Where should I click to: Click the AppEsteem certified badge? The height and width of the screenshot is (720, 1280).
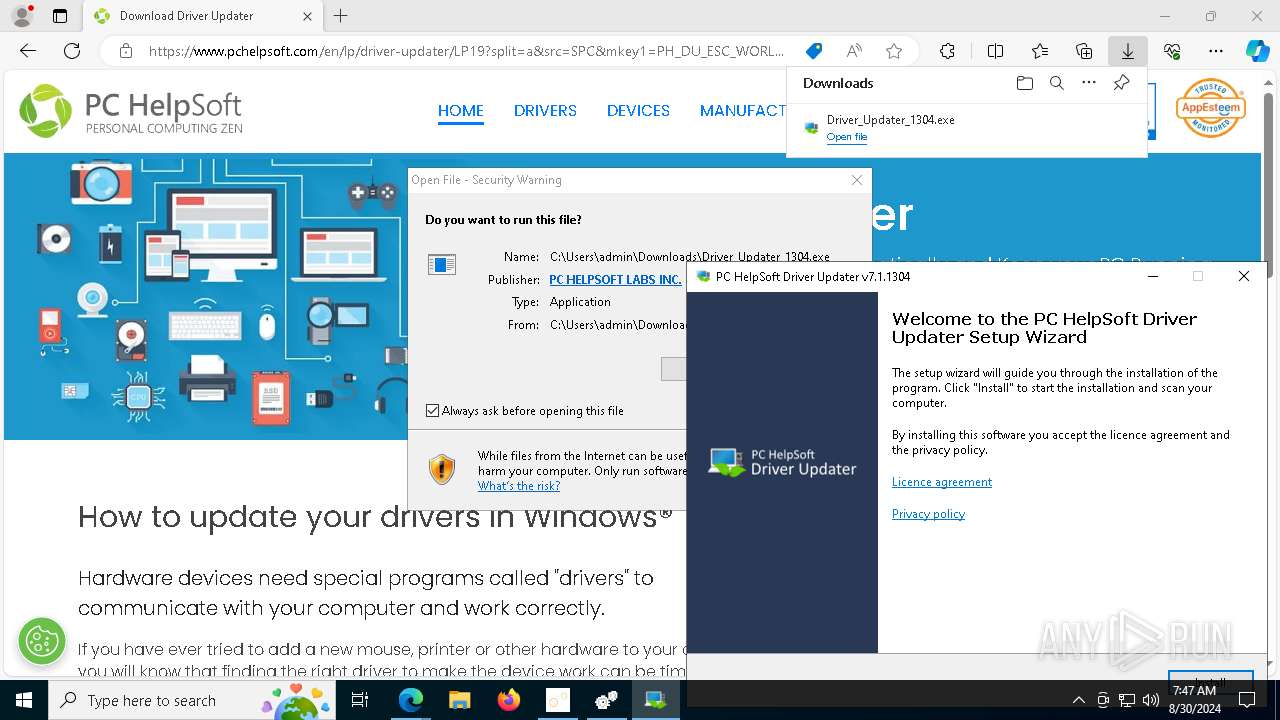[1210, 108]
